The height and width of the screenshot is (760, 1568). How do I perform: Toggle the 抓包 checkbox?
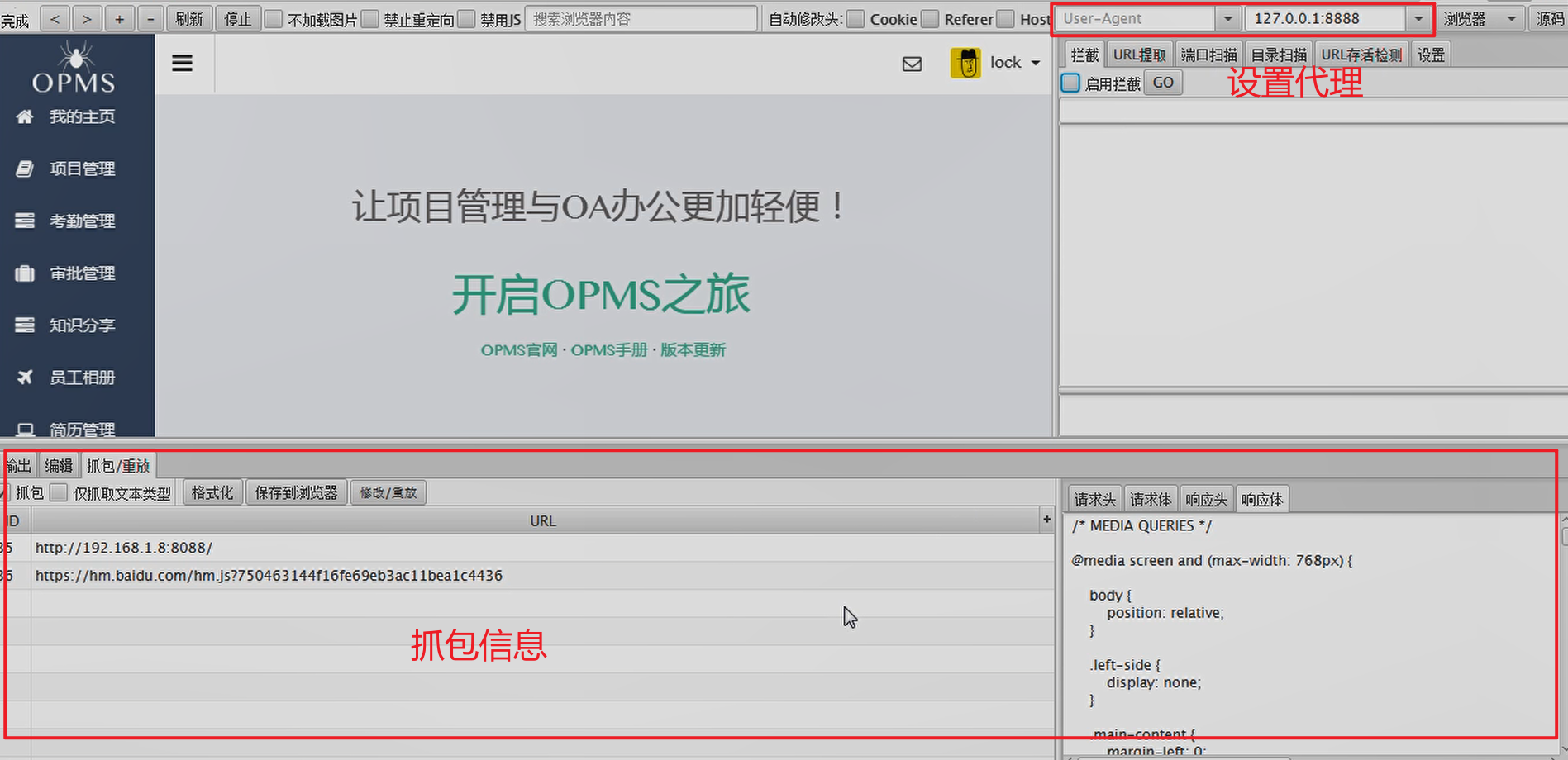[x=5, y=492]
